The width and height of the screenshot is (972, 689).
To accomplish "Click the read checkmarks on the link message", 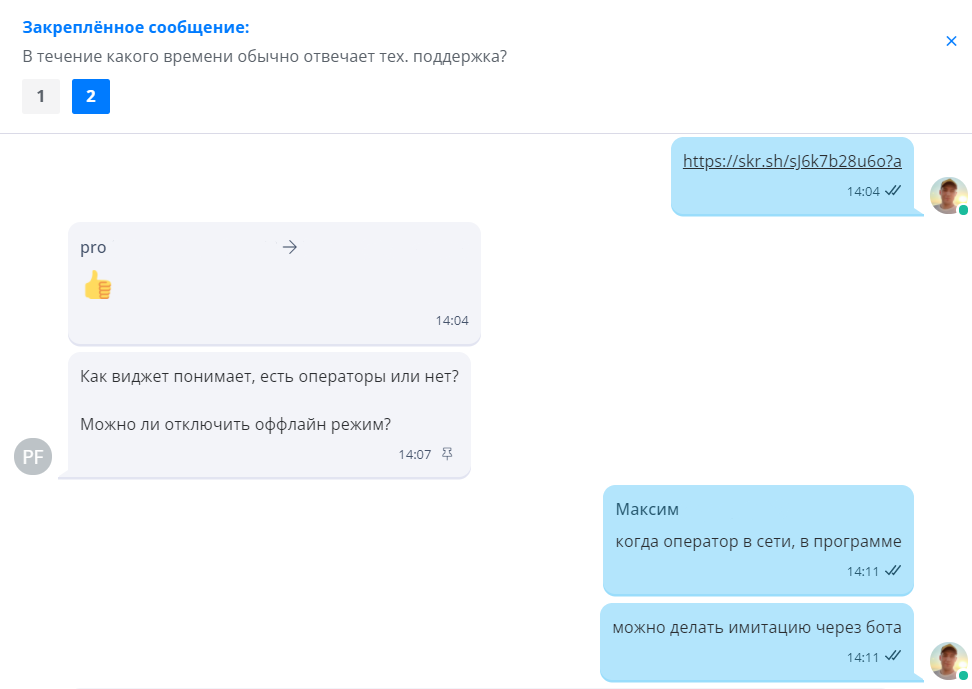I will coord(894,191).
